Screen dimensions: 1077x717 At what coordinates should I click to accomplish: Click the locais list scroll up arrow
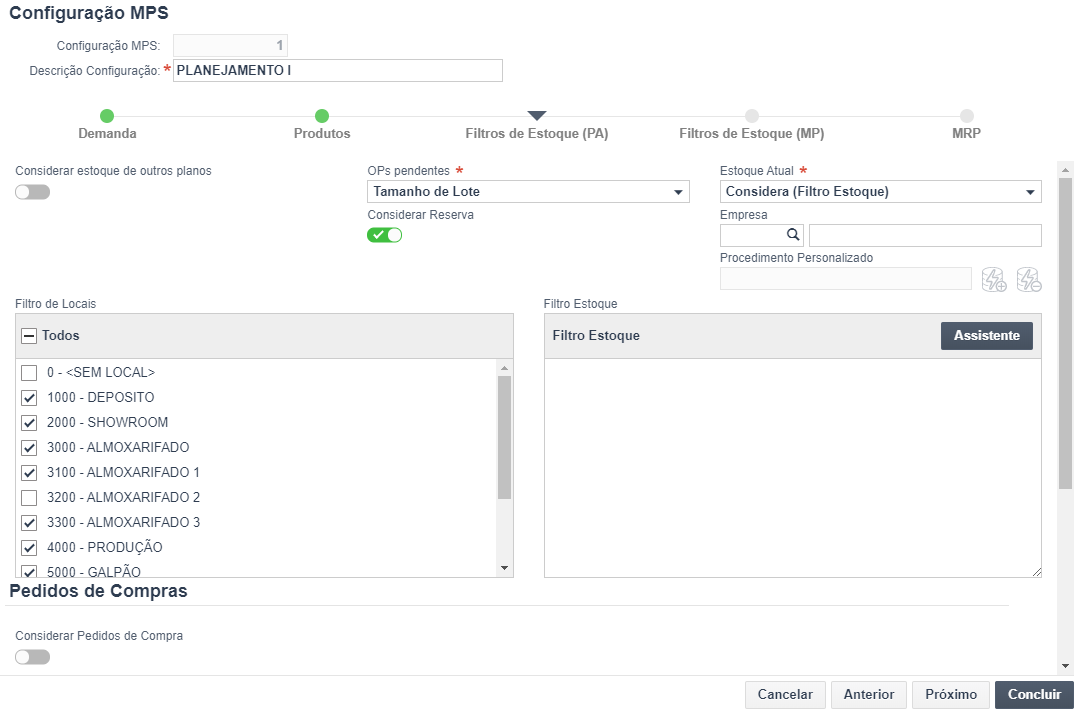pyautogui.click(x=504, y=368)
